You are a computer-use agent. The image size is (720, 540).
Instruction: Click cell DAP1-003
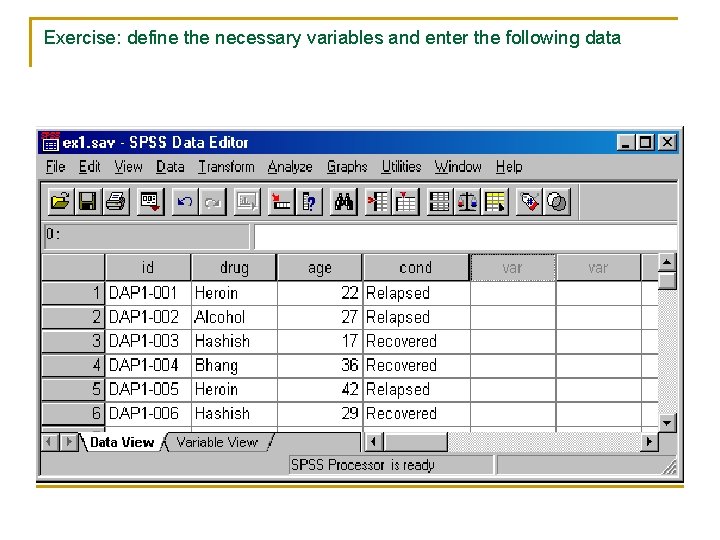click(148, 341)
